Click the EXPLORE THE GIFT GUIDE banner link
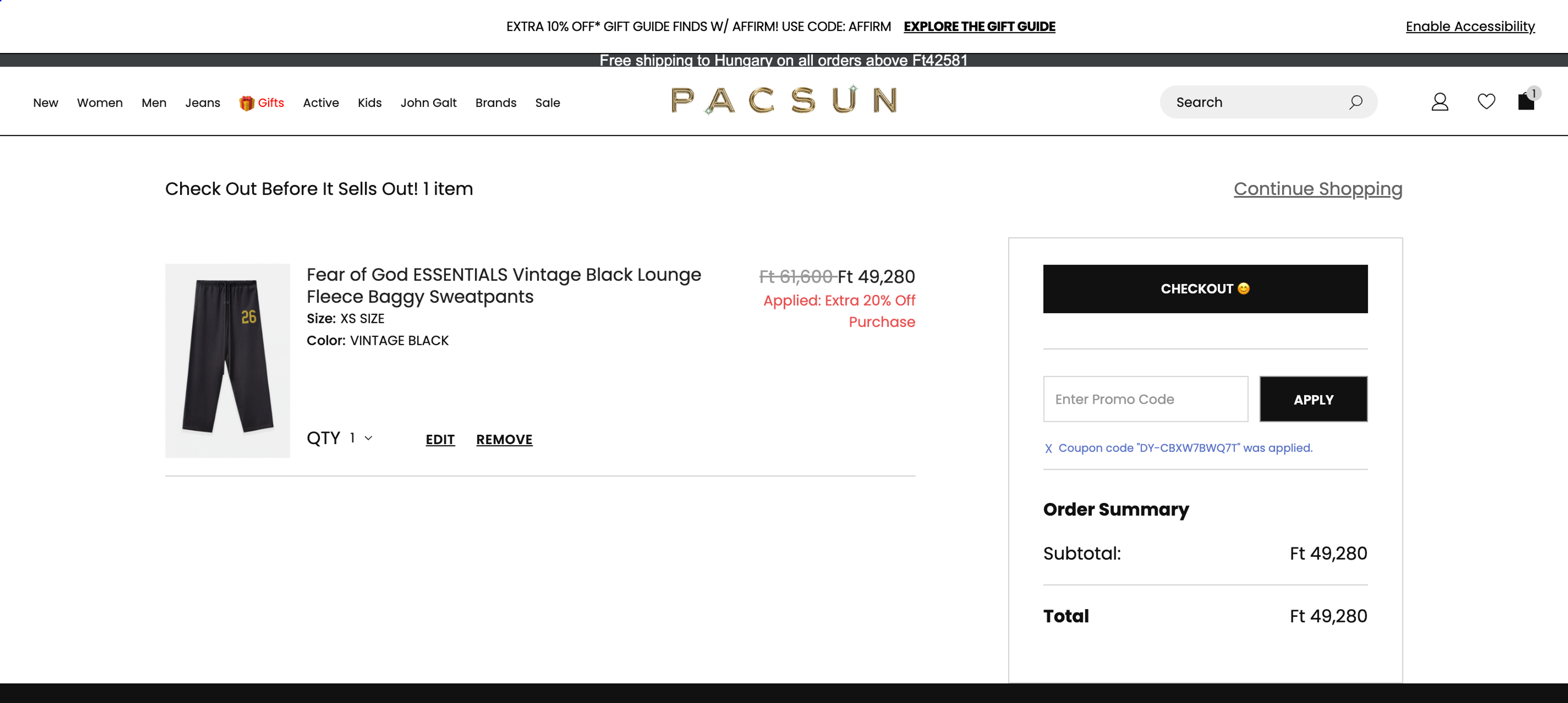The width and height of the screenshot is (1568, 703). pos(980,26)
